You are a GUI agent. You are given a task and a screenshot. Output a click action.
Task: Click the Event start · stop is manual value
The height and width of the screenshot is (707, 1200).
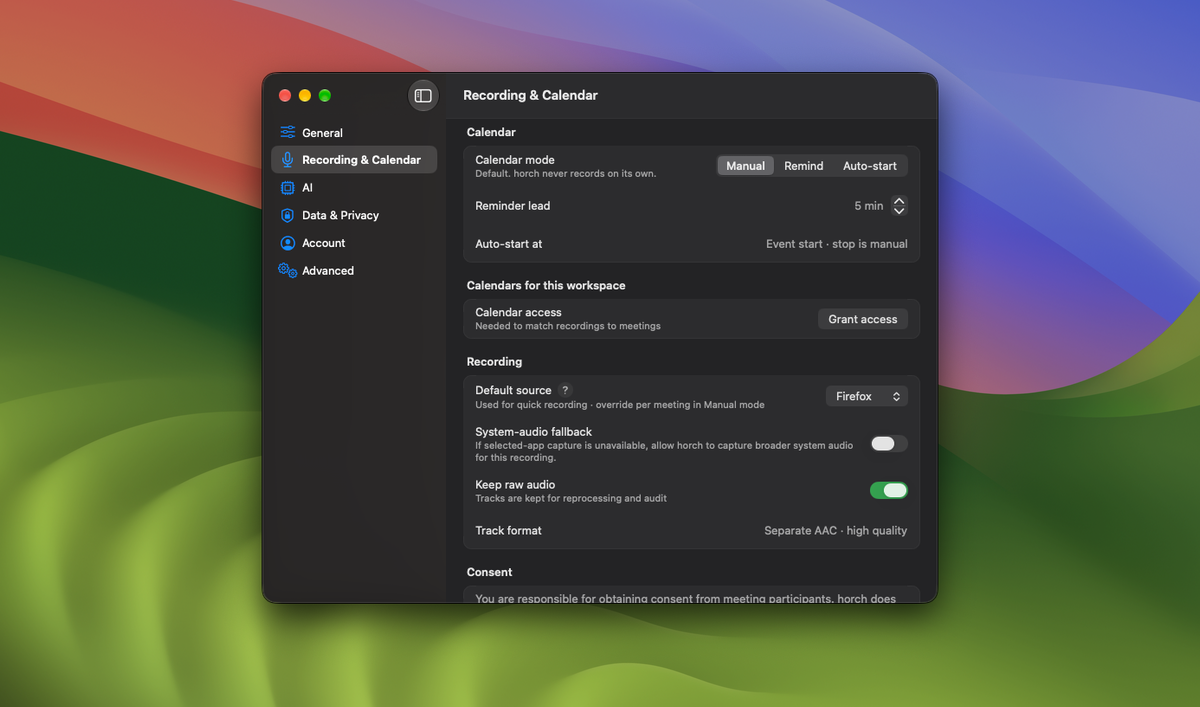coord(837,244)
